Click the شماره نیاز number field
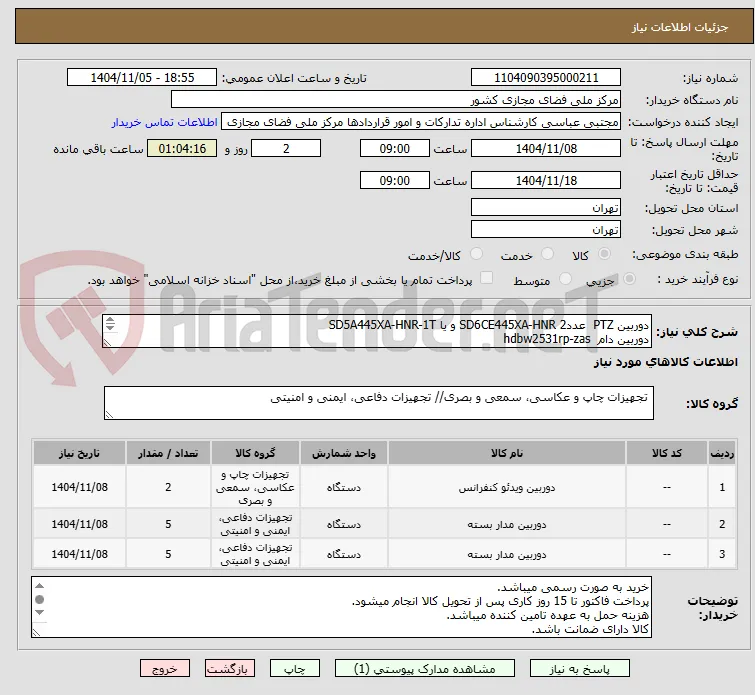This screenshot has height=695, width=755. 546,78
